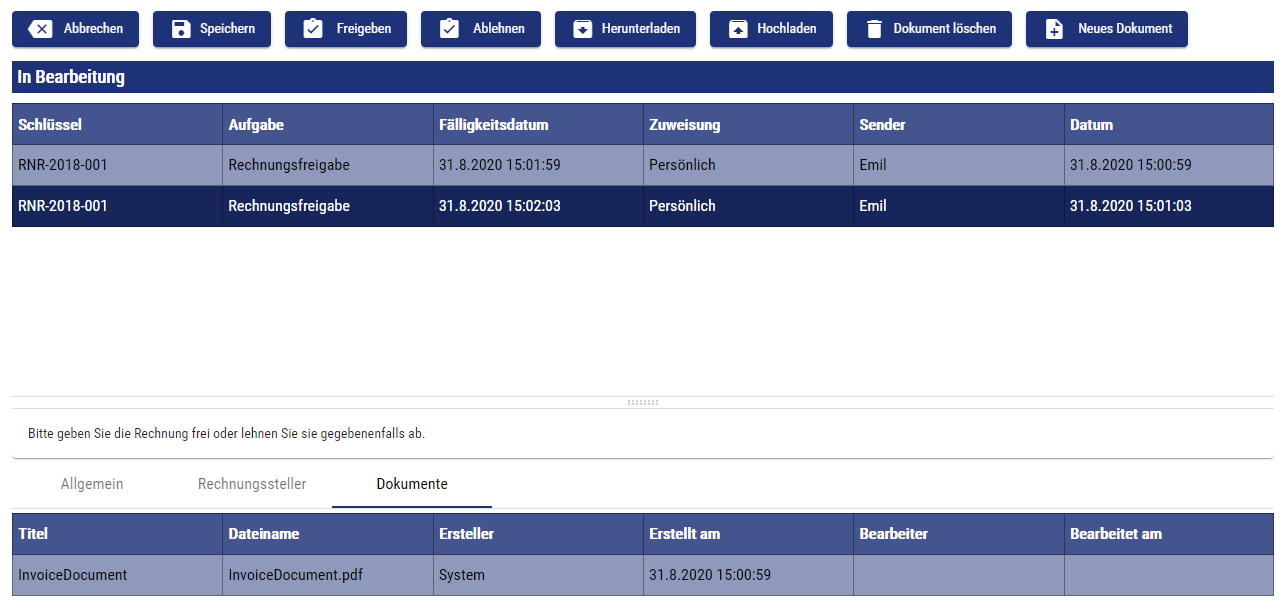The height and width of the screenshot is (608, 1283).
Task: Click the Dateiname column header
Action: tap(264, 534)
